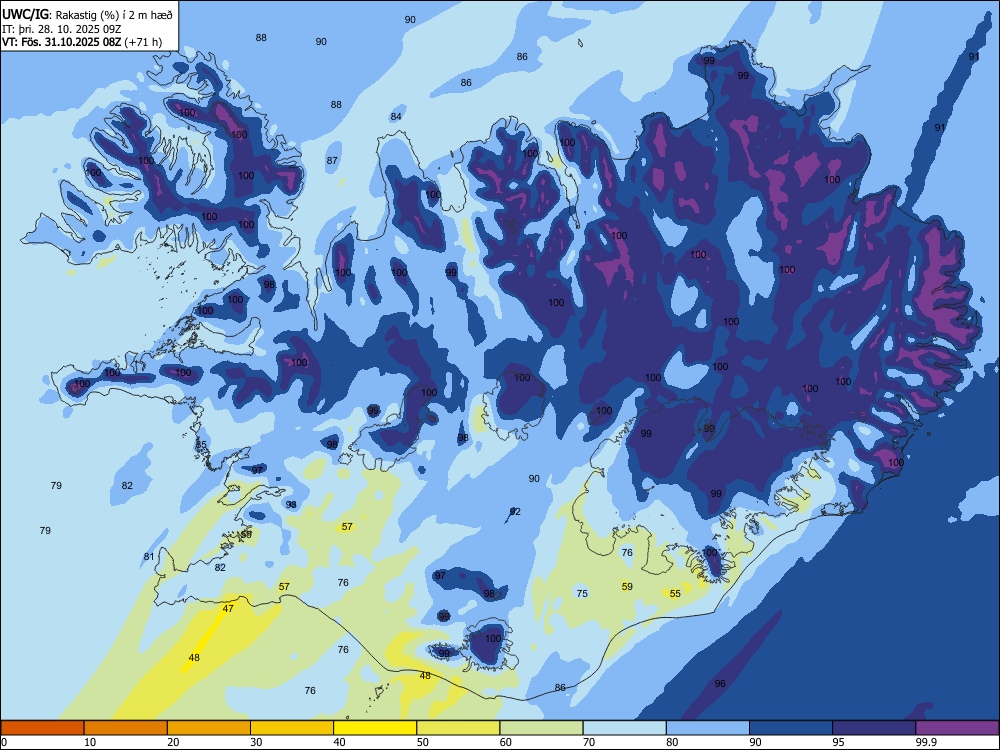
Task: Click the medium blue 80–90 legend swatch
Action: pos(707,728)
